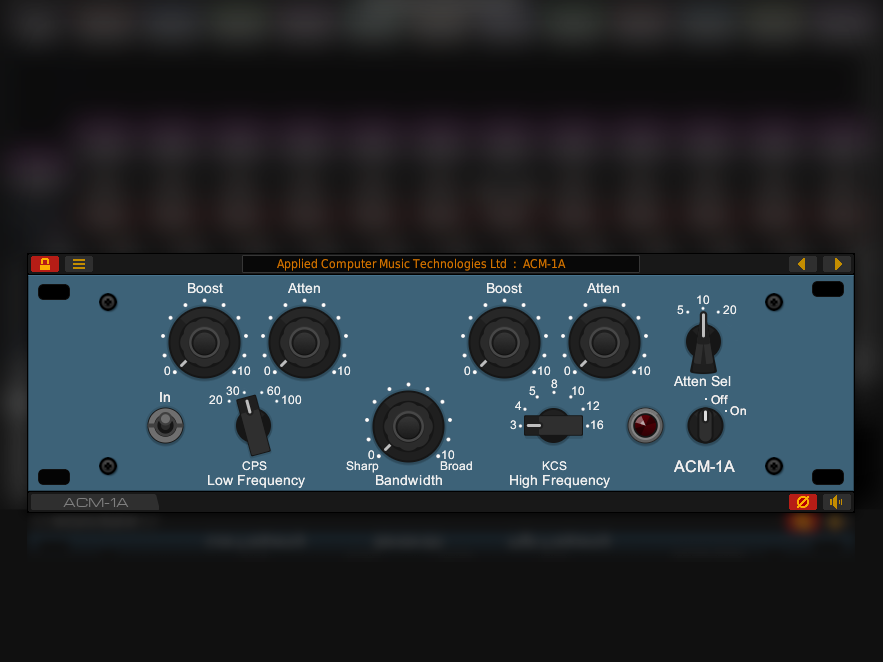Click the next preset right arrow
The height and width of the screenshot is (662, 883).
click(837, 264)
